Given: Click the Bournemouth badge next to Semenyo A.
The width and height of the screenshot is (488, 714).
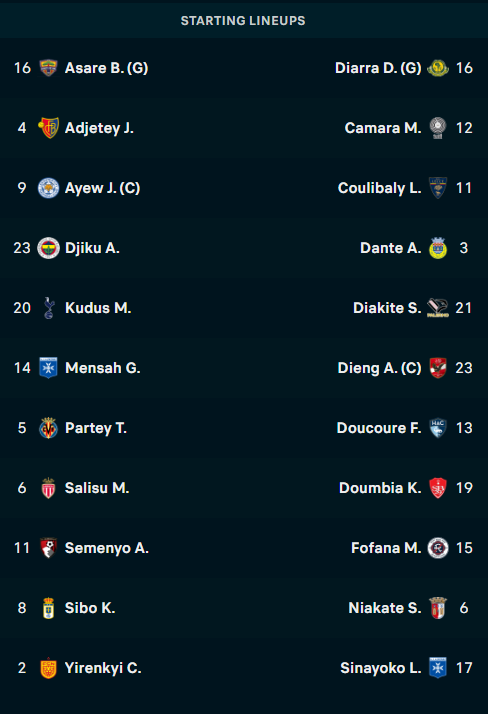Looking at the screenshot, I should point(48,548).
